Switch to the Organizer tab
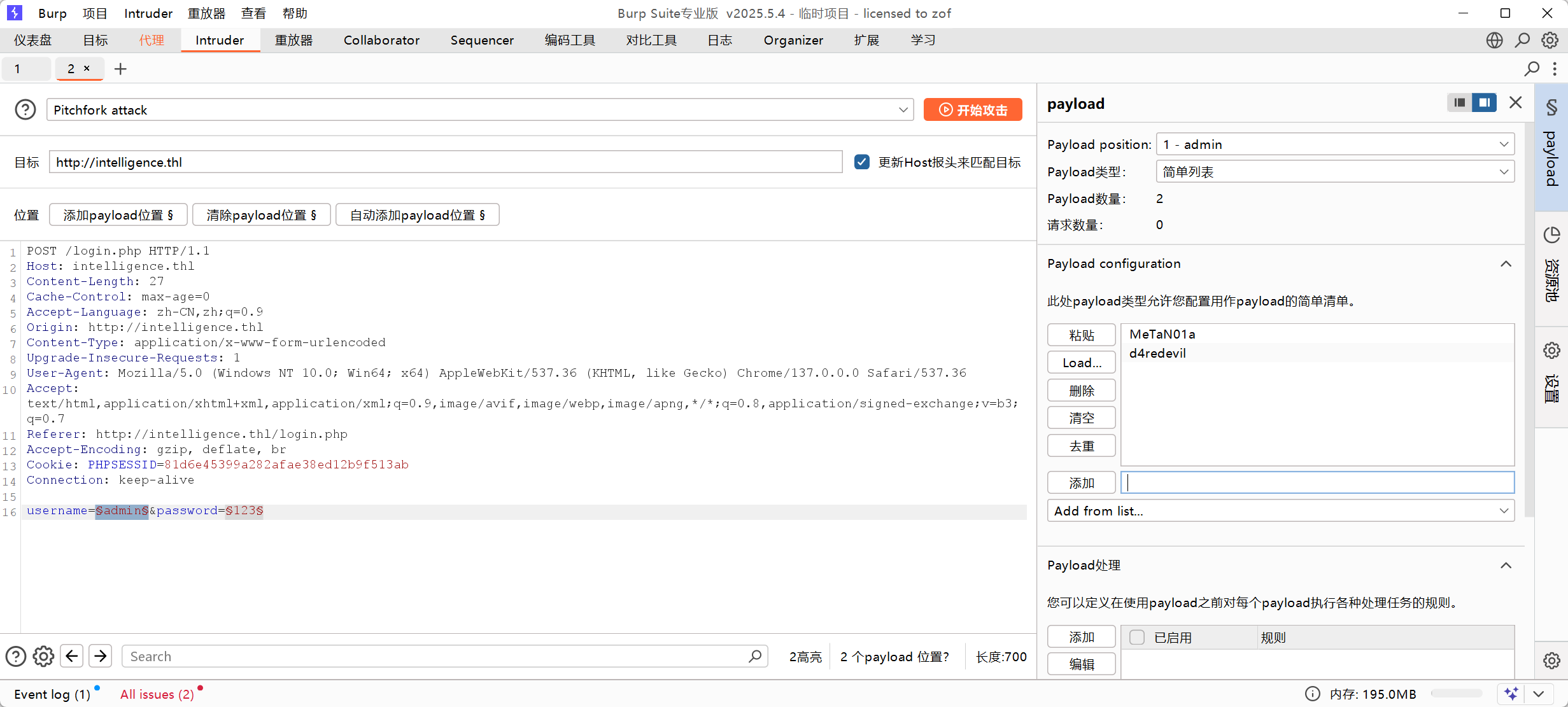Screen dimensions: 1568x707 pos(793,40)
